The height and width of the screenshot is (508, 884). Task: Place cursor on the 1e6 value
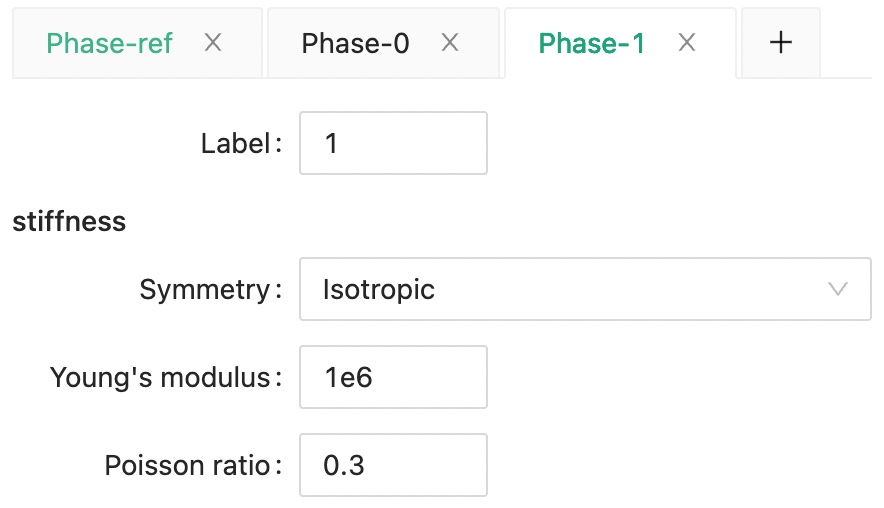point(348,377)
